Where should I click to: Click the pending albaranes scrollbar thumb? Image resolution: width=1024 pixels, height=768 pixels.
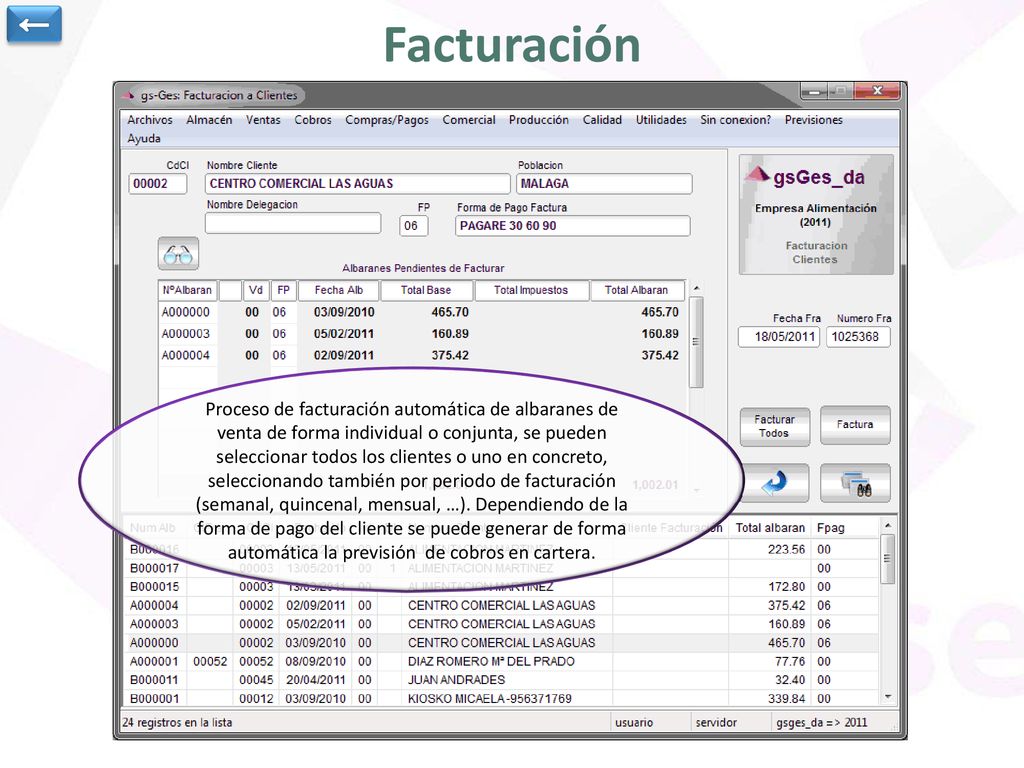click(x=696, y=342)
